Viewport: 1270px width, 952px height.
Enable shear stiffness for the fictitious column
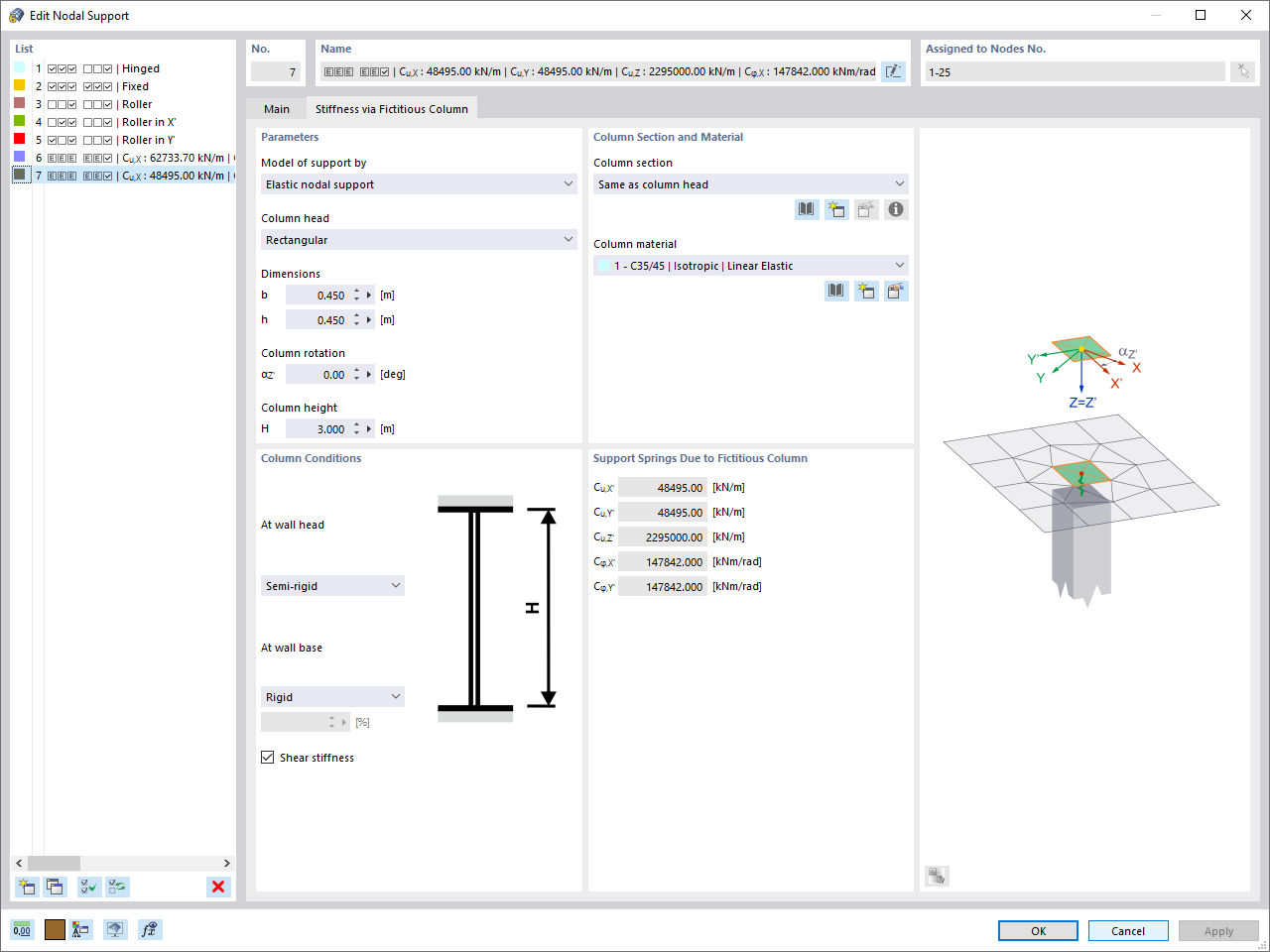pos(267,757)
